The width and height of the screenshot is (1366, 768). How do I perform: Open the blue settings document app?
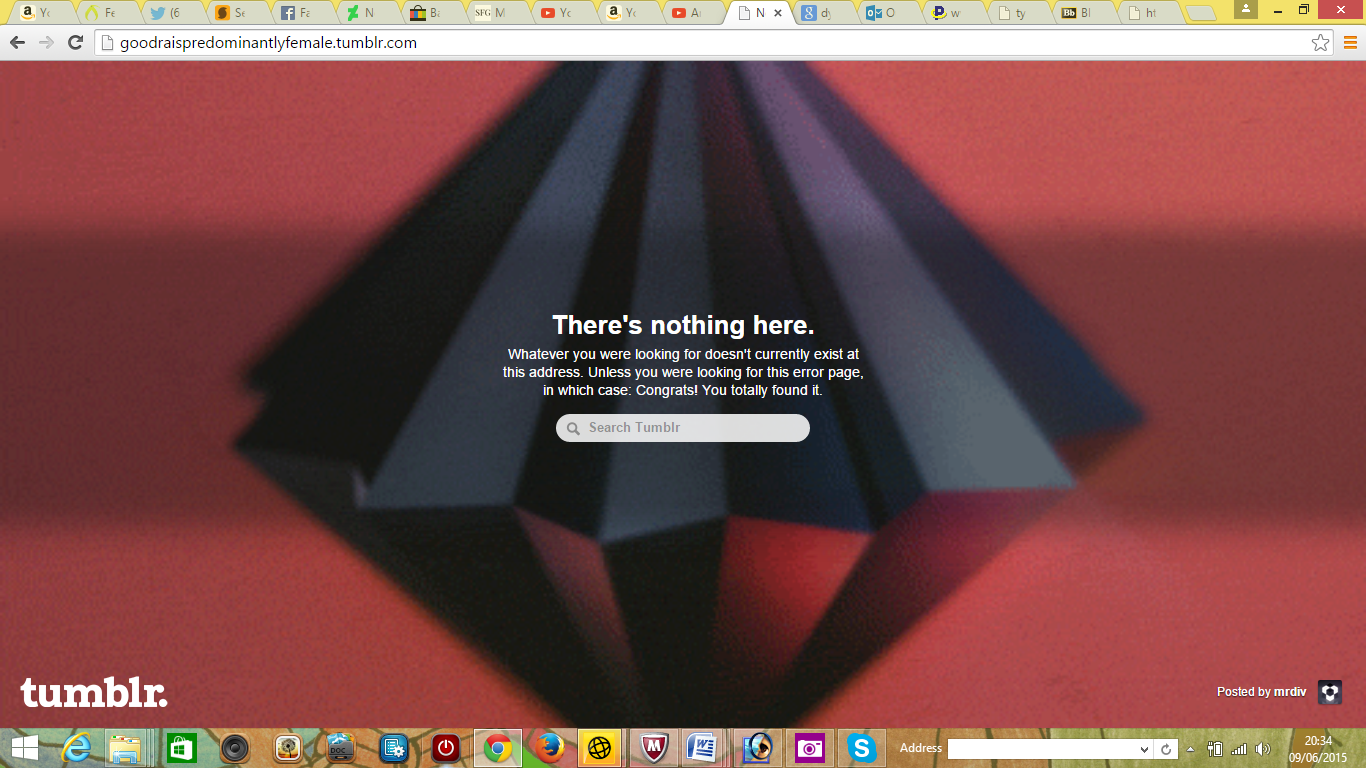point(394,748)
